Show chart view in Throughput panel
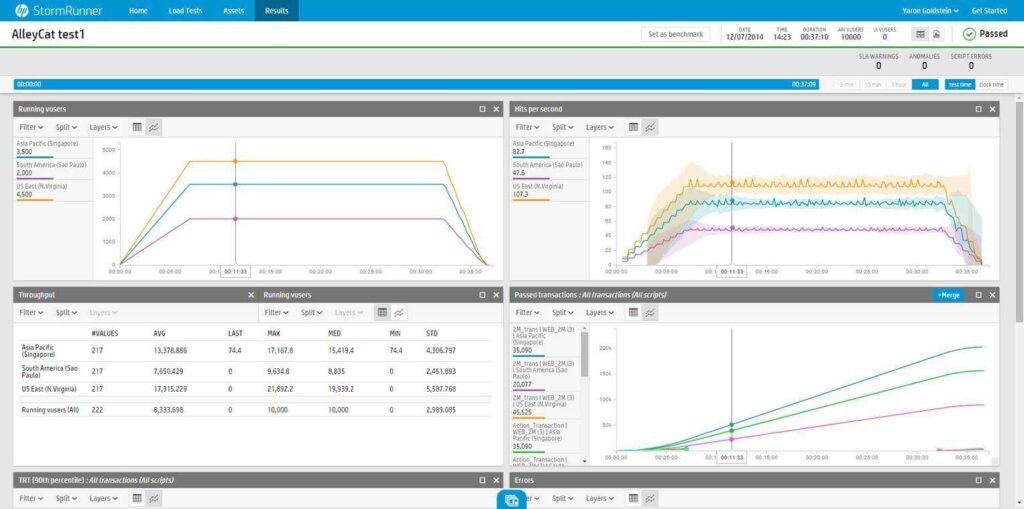The width and height of the screenshot is (1024, 509). [398, 313]
